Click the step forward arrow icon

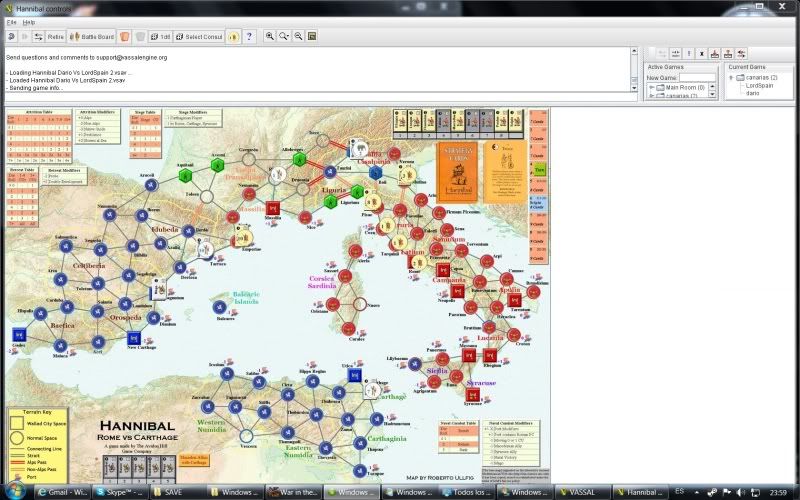point(24,36)
